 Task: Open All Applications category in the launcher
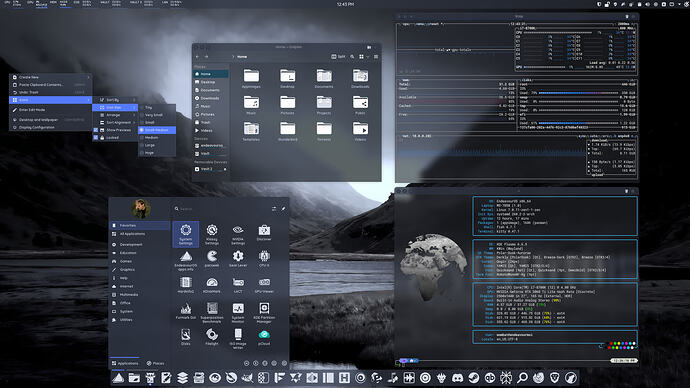point(140,234)
